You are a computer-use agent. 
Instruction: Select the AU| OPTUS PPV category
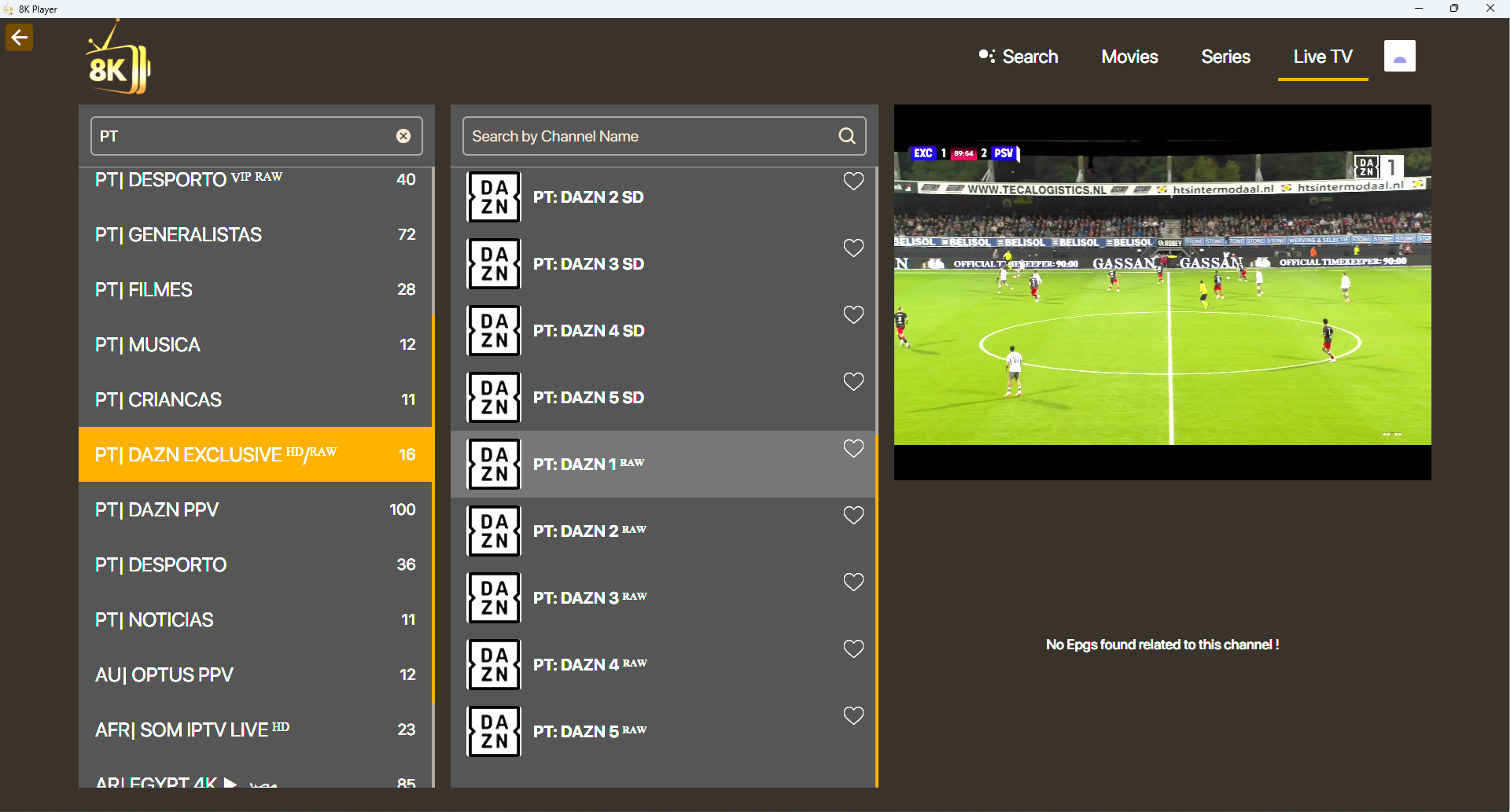(x=256, y=674)
